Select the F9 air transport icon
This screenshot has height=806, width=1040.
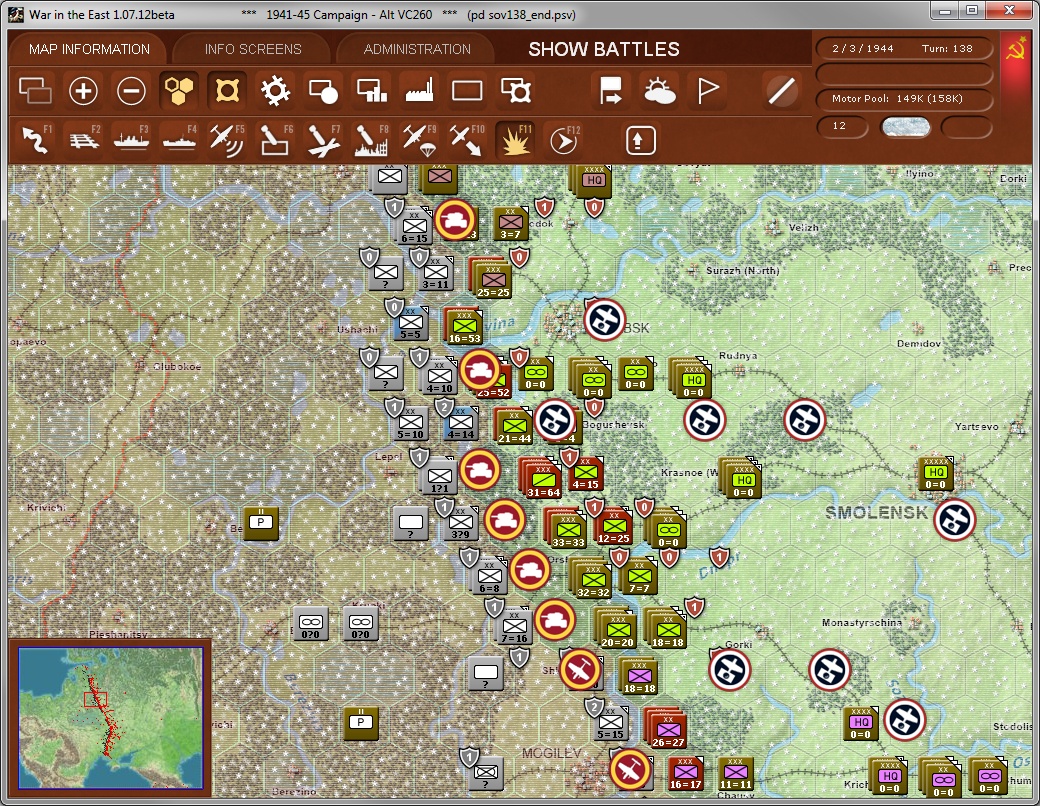(x=419, y=140)
